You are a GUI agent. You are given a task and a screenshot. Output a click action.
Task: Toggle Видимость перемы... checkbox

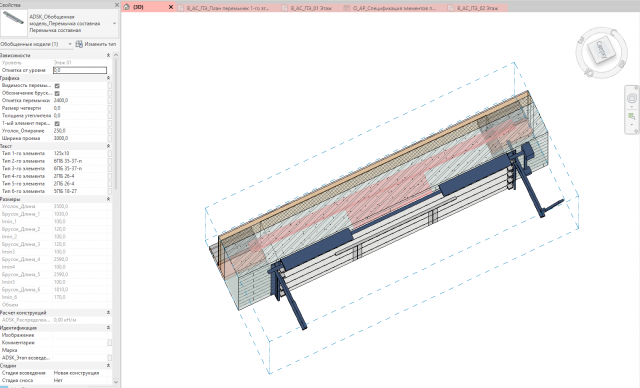pyautogui.click(x=57, y=86)
